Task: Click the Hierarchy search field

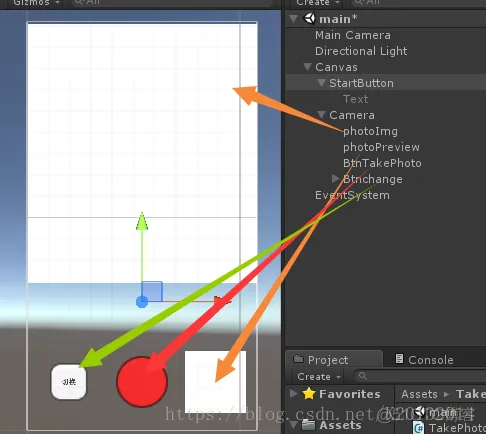Action: click(418, 3)
